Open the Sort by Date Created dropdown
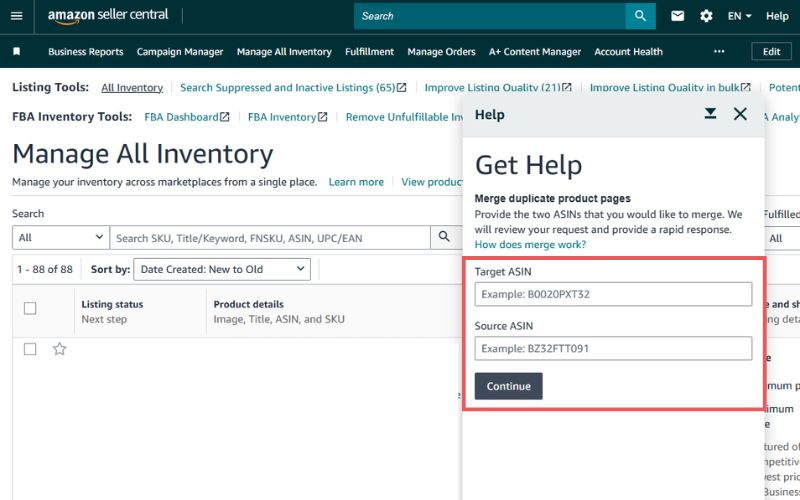This screenshot has height=500, width=800. (x=221, y=269)
